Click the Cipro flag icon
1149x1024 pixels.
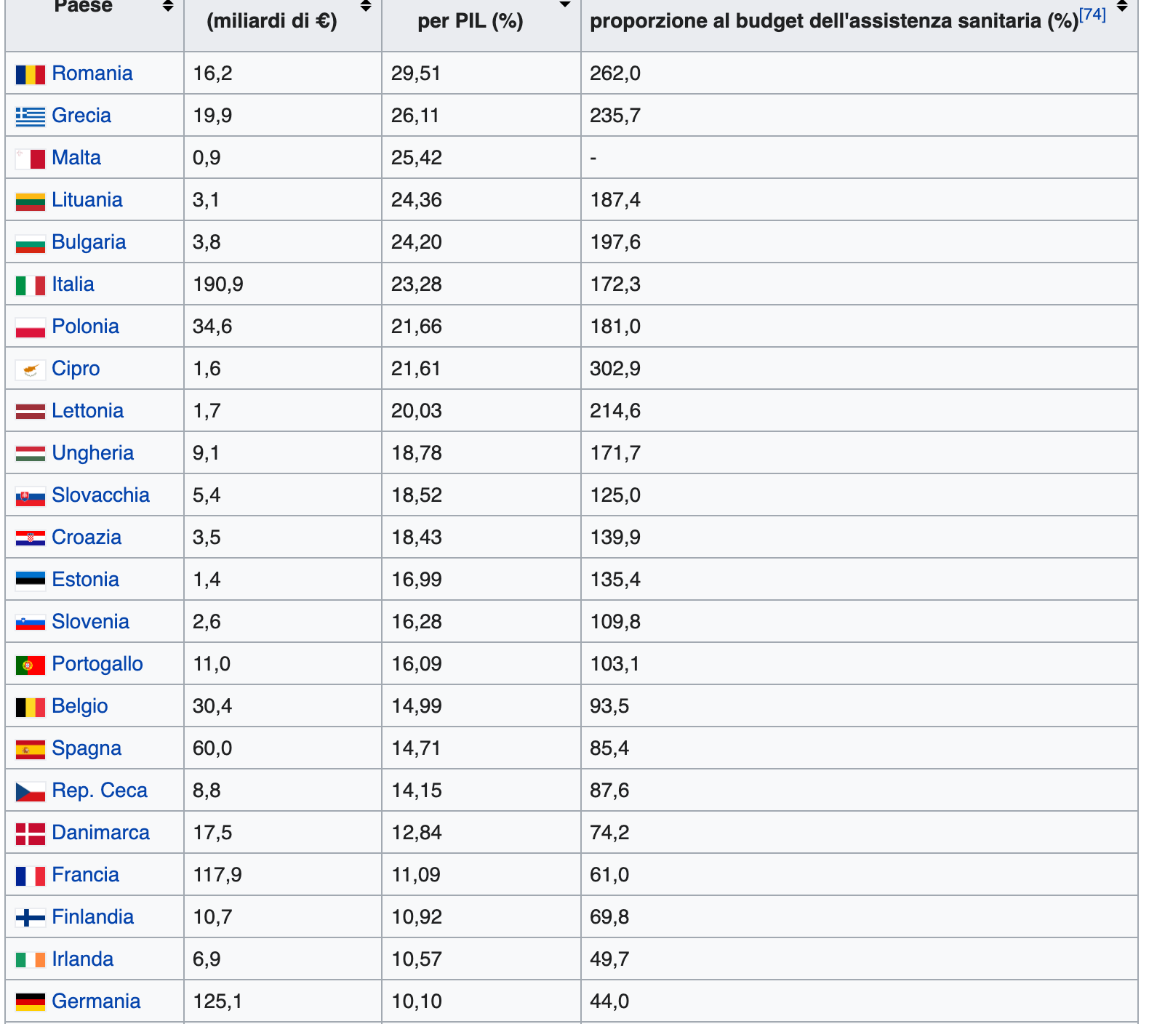tap(30, 369)
